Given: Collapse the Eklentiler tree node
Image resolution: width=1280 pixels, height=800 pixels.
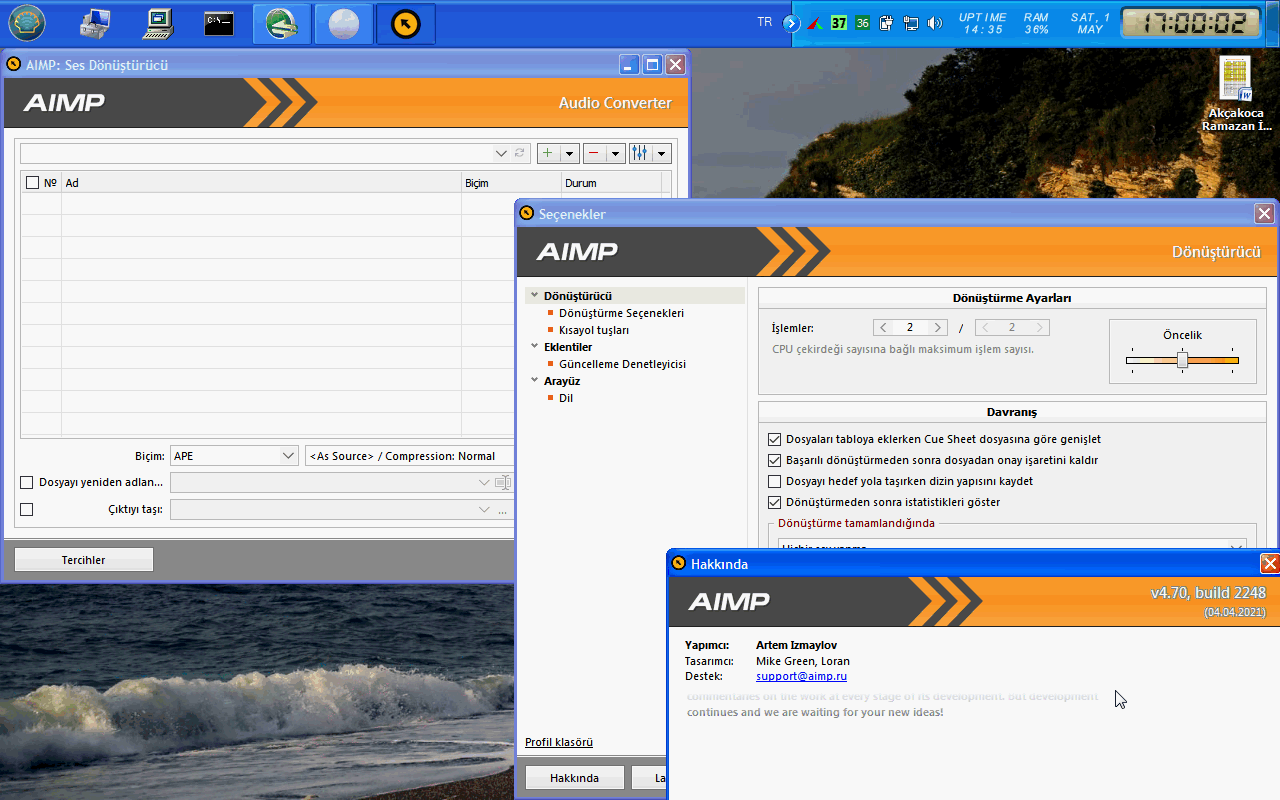Looking at the screenshot, I should [x=535, y=347].
